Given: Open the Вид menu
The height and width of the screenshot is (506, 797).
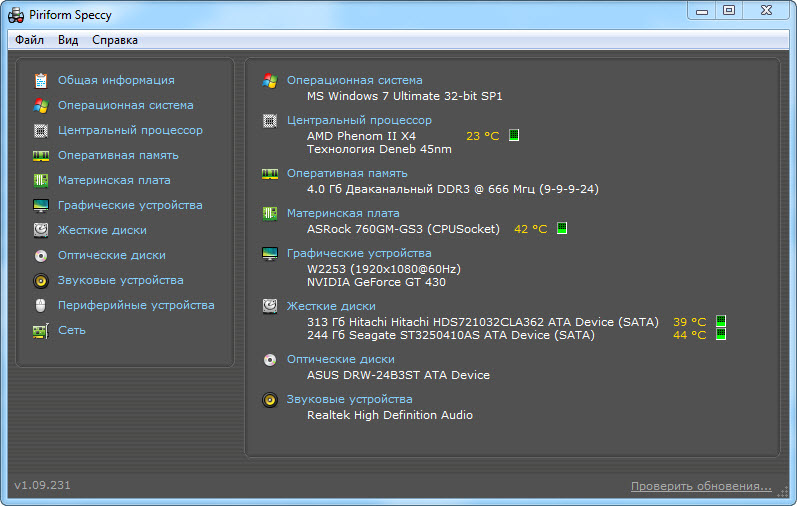Looking at the screenshot, I should coord(68,40).
